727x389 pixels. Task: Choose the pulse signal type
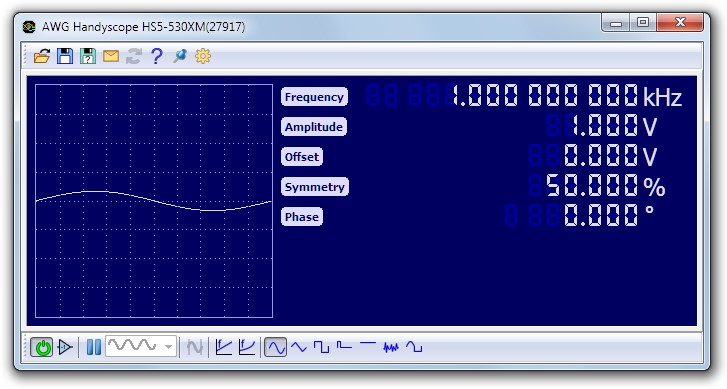tap(344, 345)
